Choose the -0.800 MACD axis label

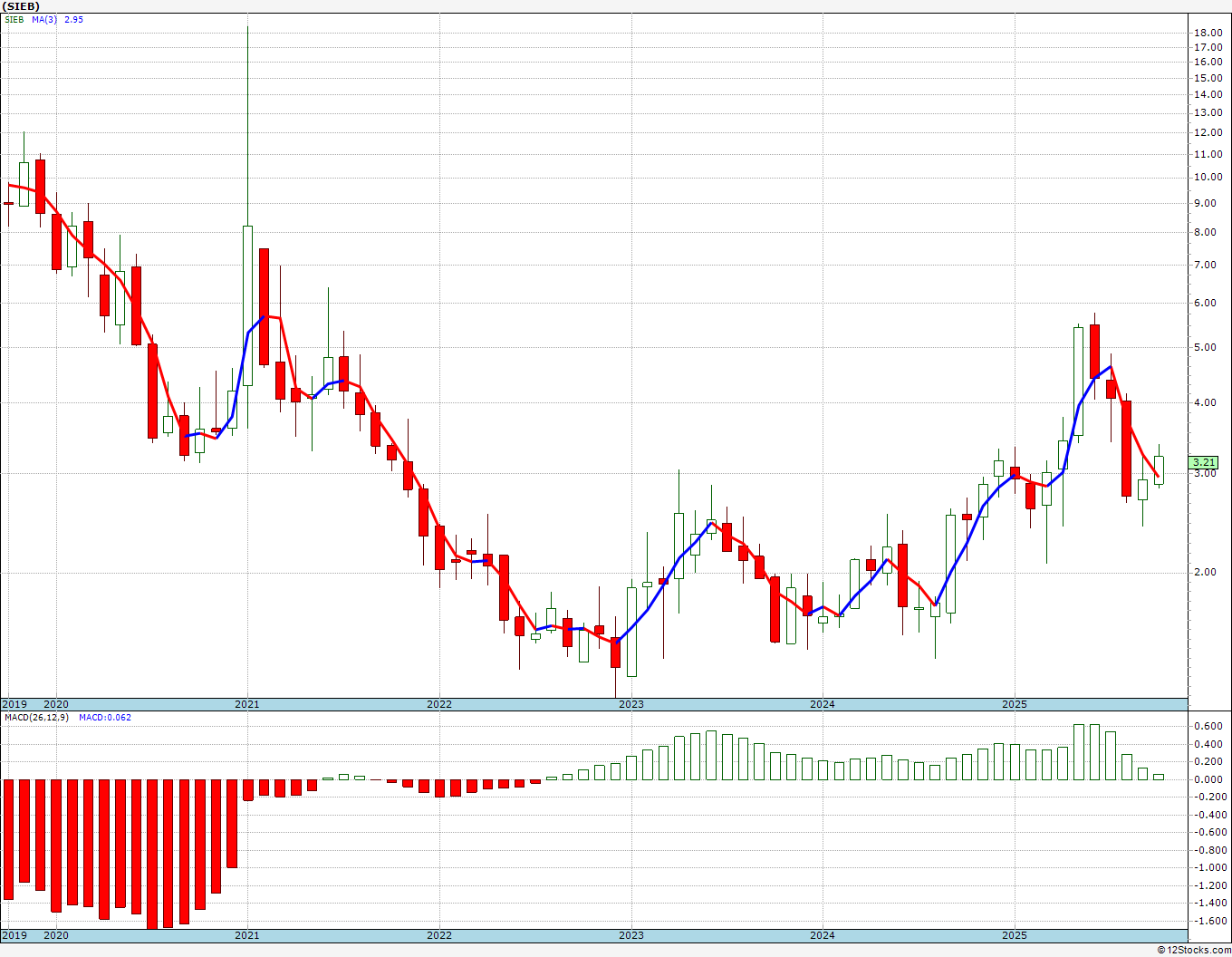pyautogui.click(x=1208, y=850)
